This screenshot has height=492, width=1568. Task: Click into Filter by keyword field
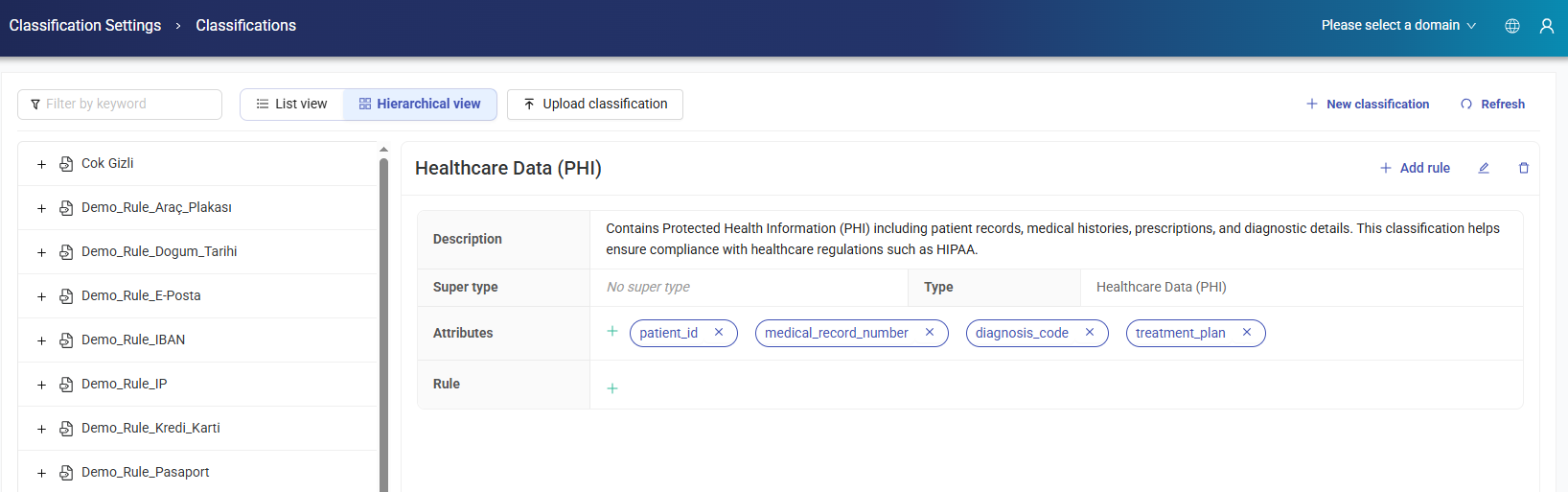(120, 105)
